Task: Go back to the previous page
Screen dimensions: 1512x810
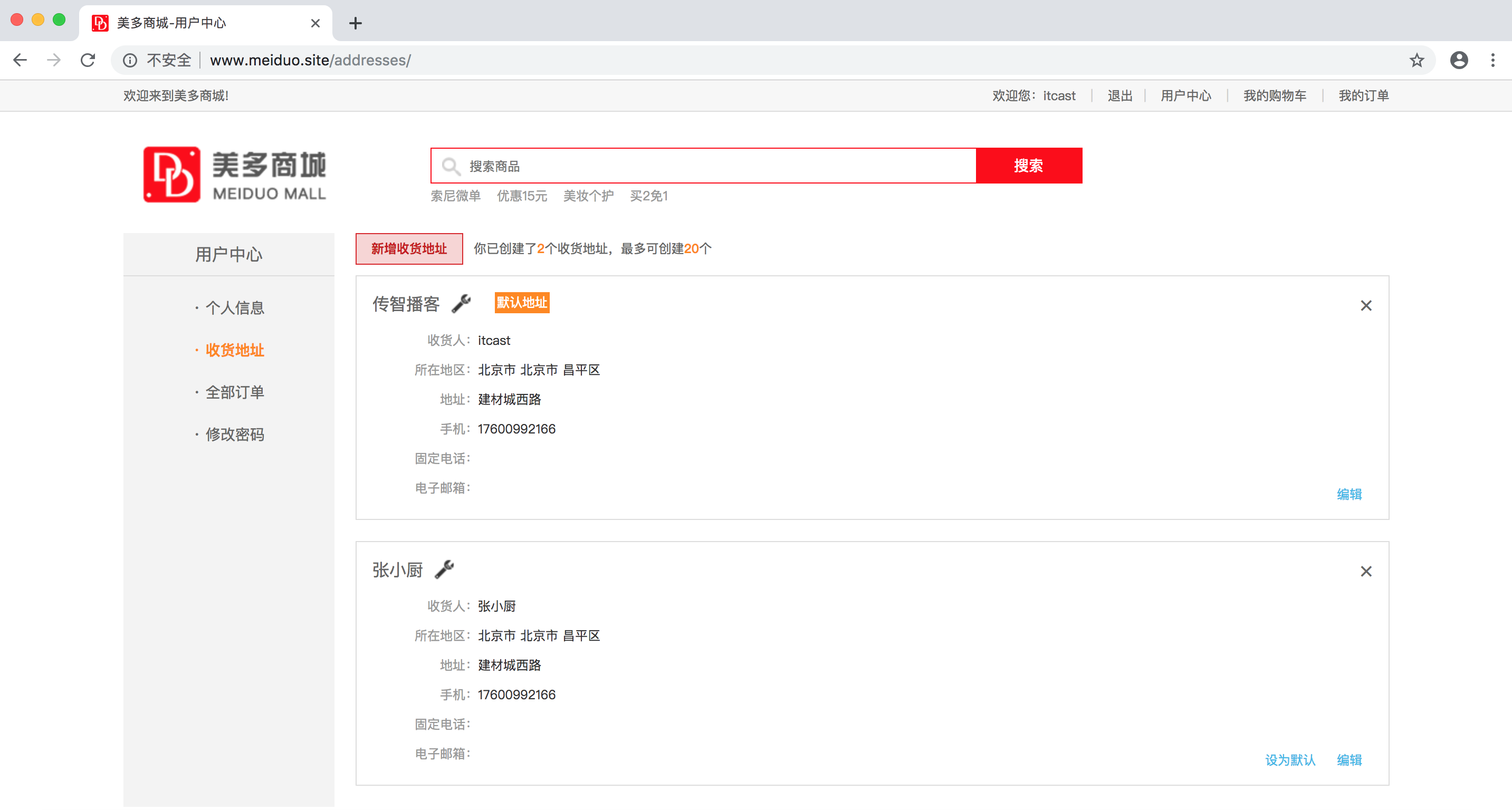Action: [21, 61]
